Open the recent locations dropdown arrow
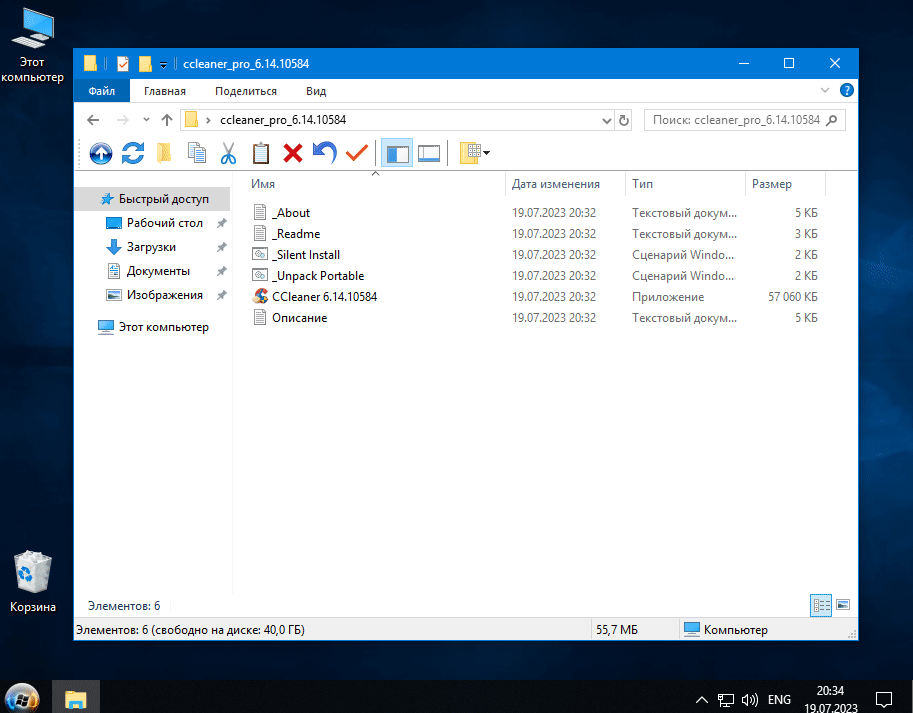913x713 pixels. pyautogui.click(x=146, y=120)
